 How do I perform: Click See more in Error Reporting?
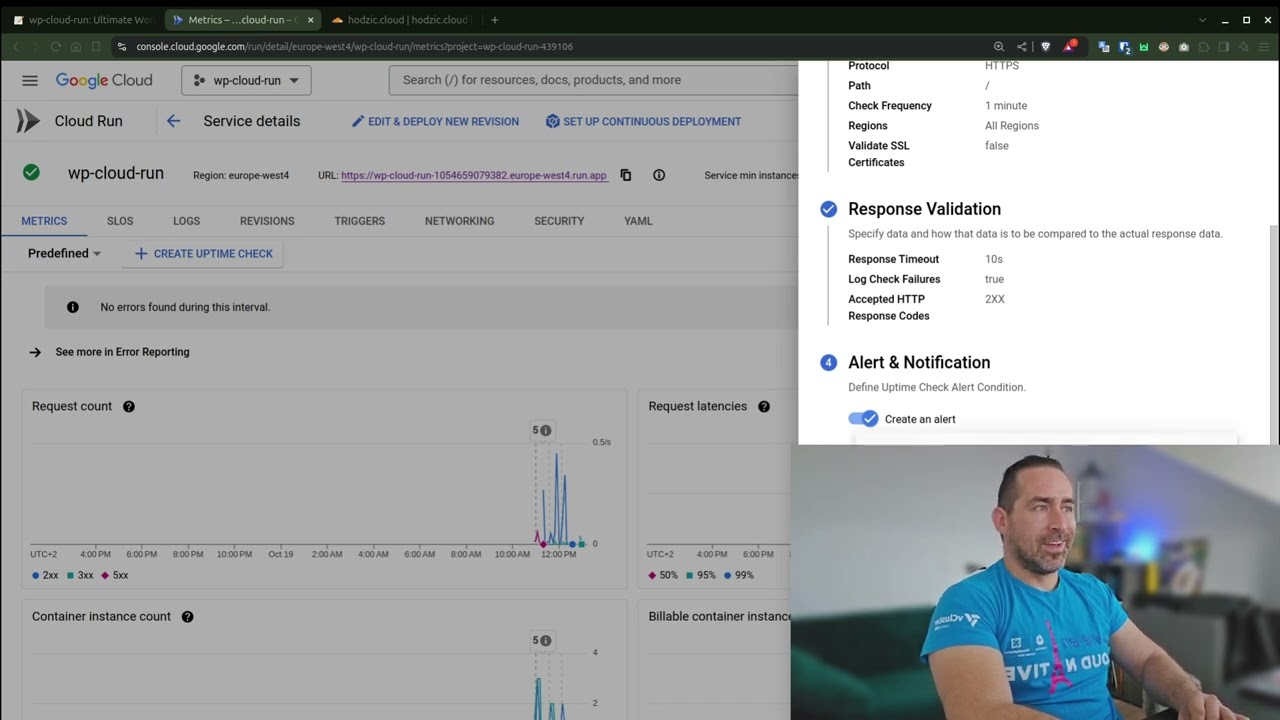[x=122, y=352]
